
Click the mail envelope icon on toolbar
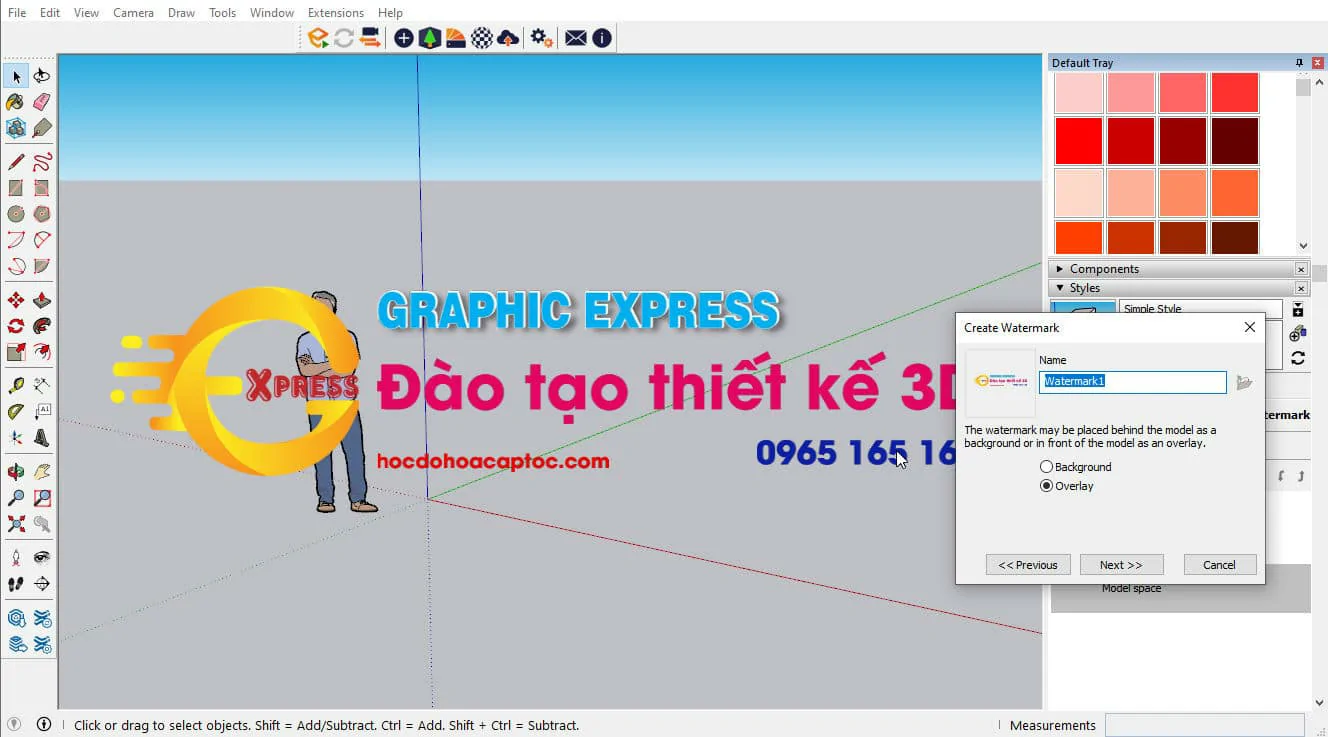coord(575,37)
